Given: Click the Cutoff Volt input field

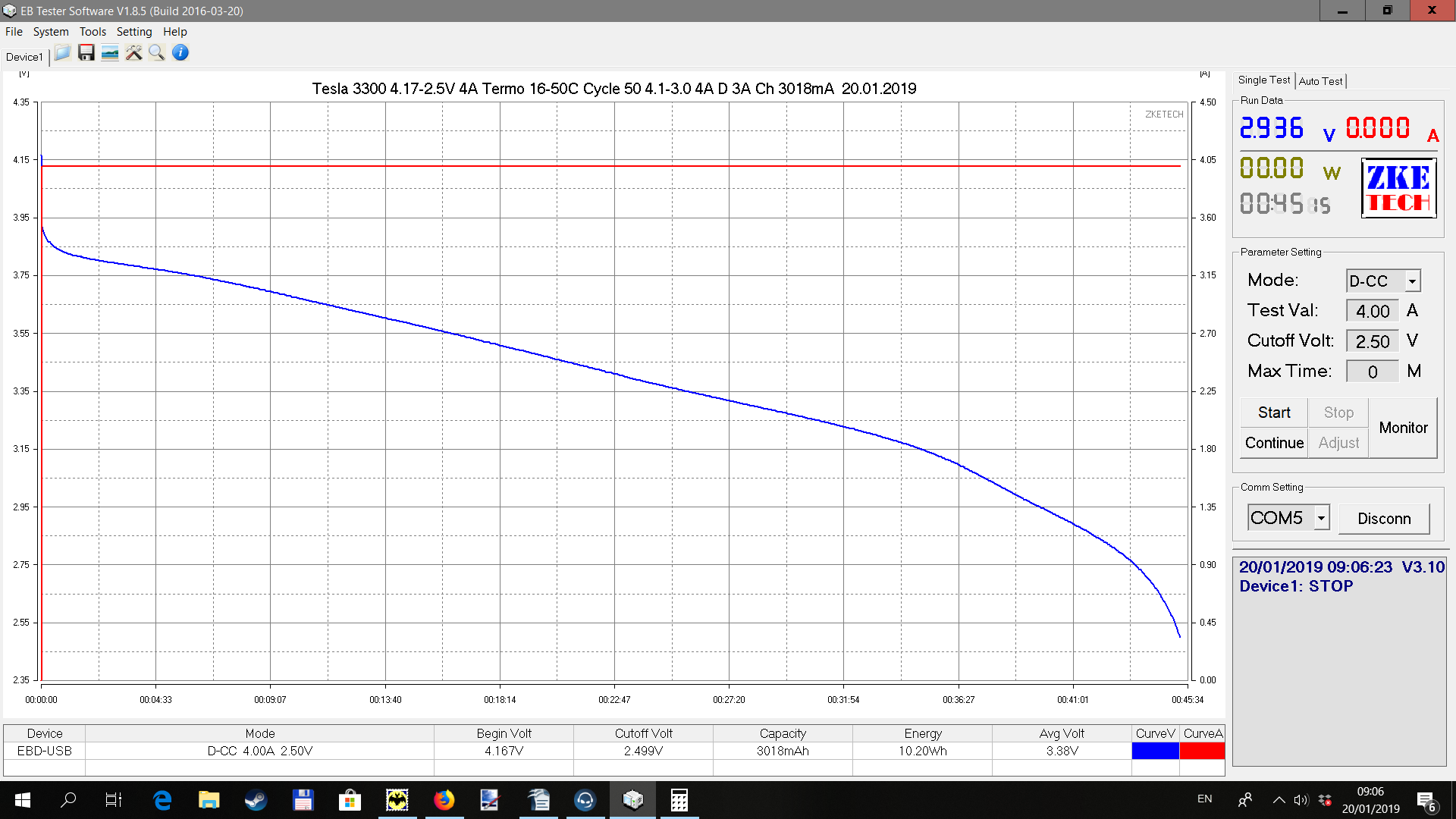Looking at the screenshot, I should tap(1372, 341).
